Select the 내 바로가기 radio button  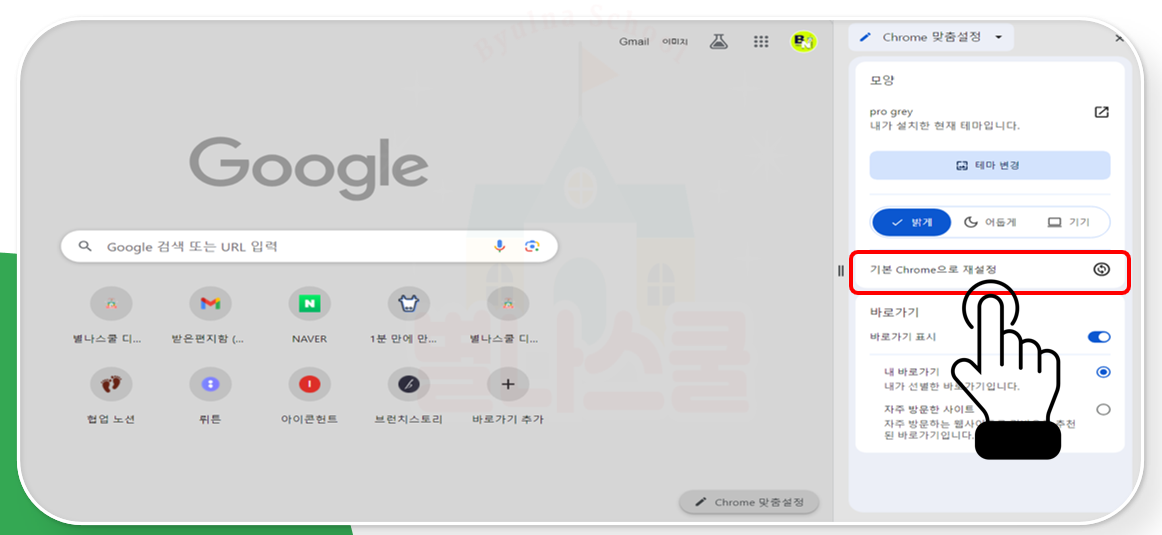(x=1103, y=372)
